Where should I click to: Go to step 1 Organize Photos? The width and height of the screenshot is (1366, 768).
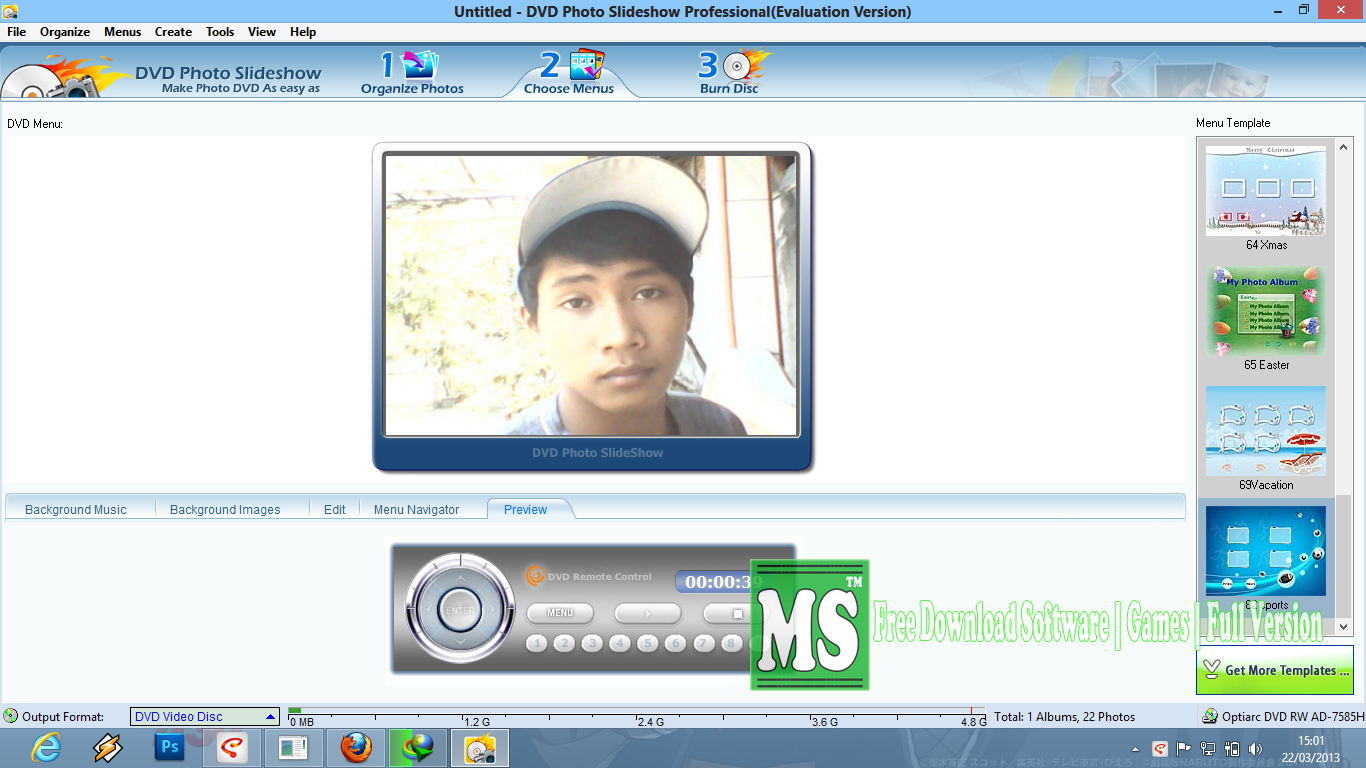[x=412, y=72]
